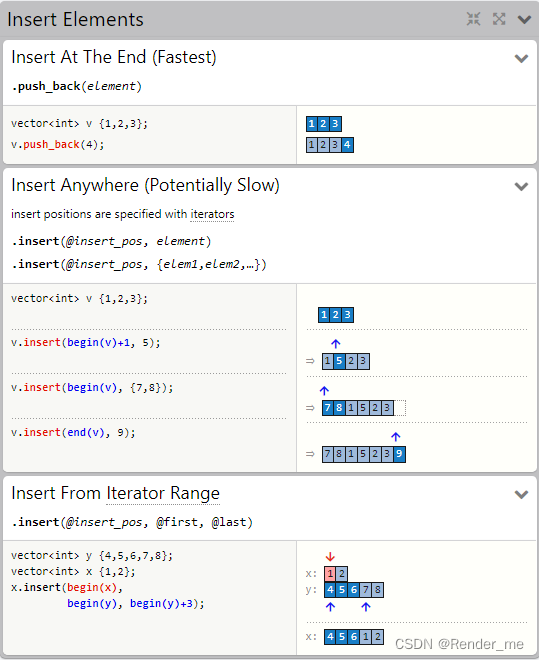Image resolution: width=539 pixels, height=660 pixels.
Task: Click the 'Insert Anywhere (Potentially Slow)' heading
Action: point(145,185)
